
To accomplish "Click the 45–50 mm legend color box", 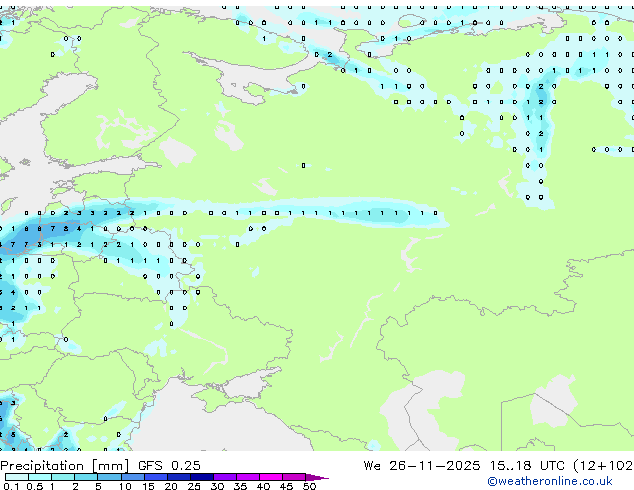I will pyautogui.click(x=294, y=477).
